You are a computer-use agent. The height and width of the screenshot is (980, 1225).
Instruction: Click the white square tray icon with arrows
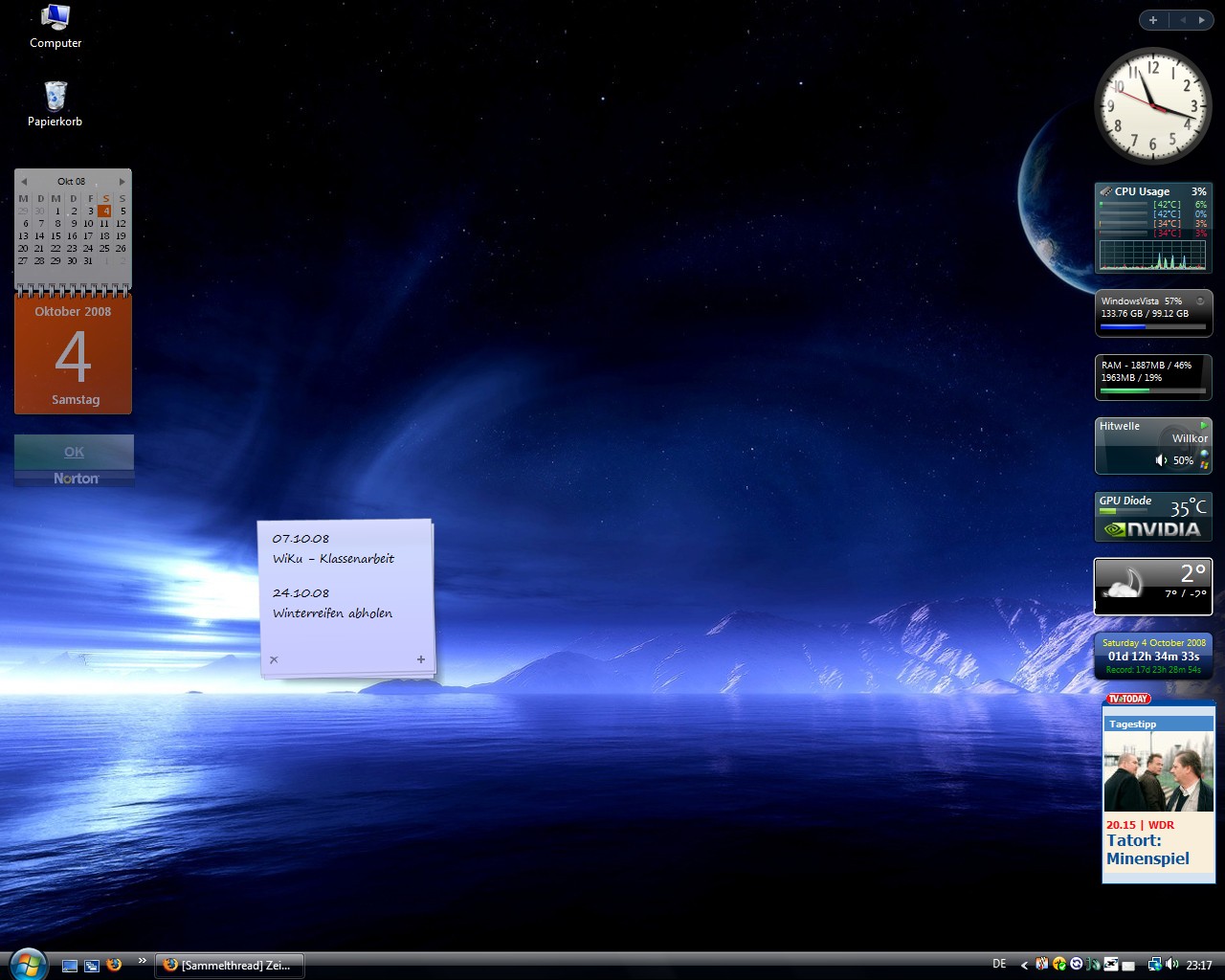click(1111, 964)
